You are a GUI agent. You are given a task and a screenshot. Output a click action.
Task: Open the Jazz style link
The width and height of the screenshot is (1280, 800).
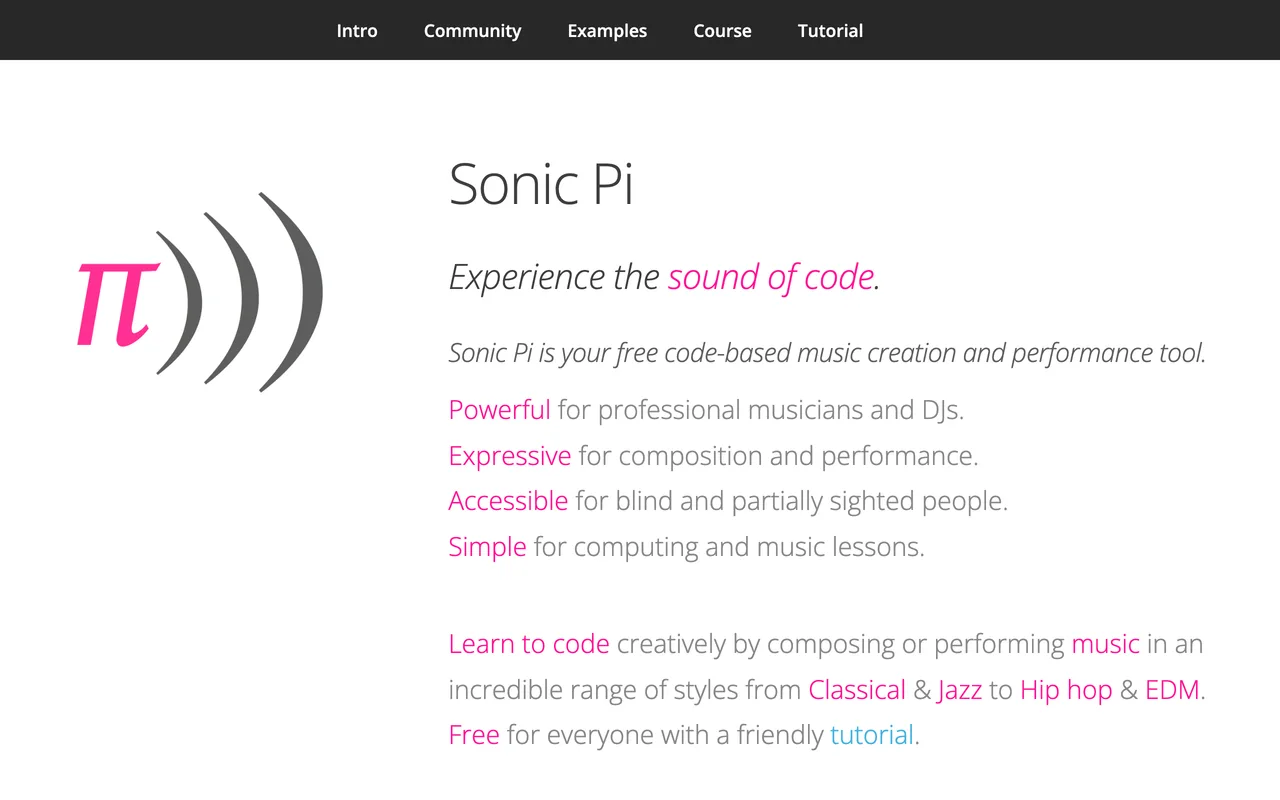point(960,690)
